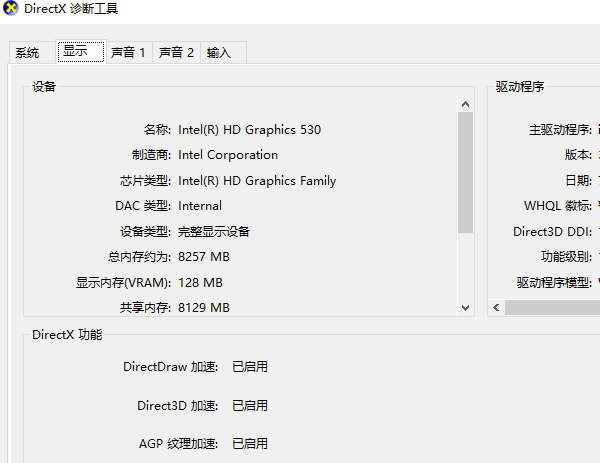
Task: Click the AGP 纹理加速 label
Action: tap(178, 444)
